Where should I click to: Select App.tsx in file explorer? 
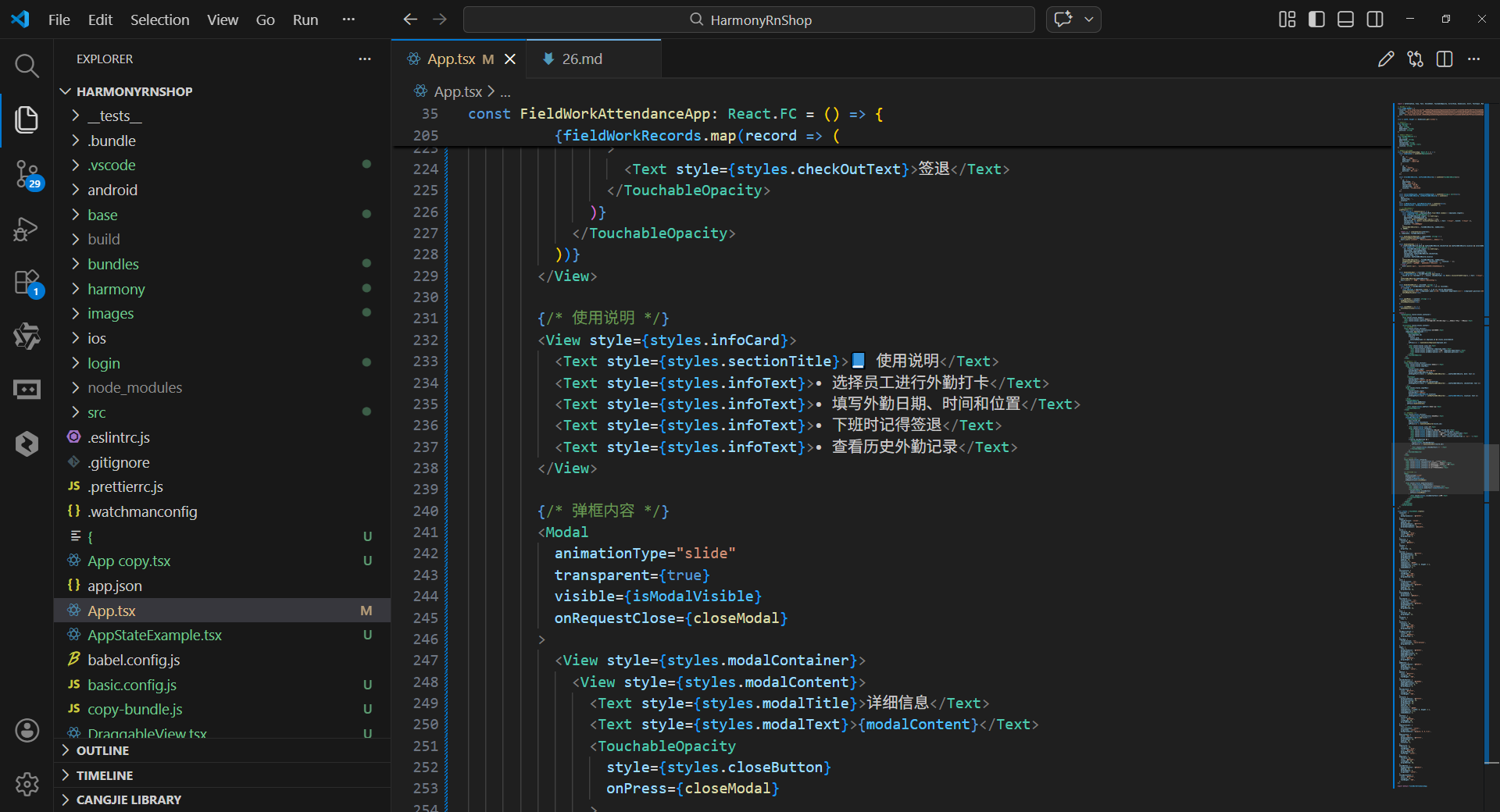(x=222, y=611)
